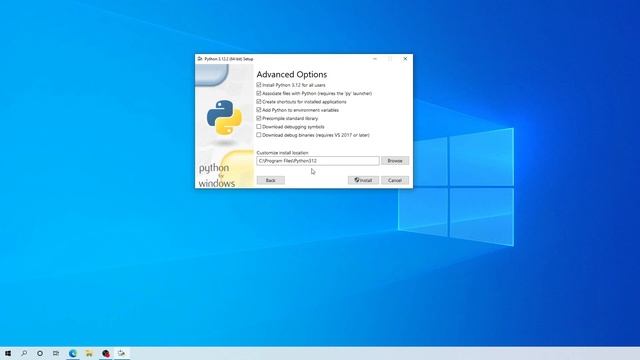Click the Browse button
Screen dimensions: 640x360
point(395,161)
